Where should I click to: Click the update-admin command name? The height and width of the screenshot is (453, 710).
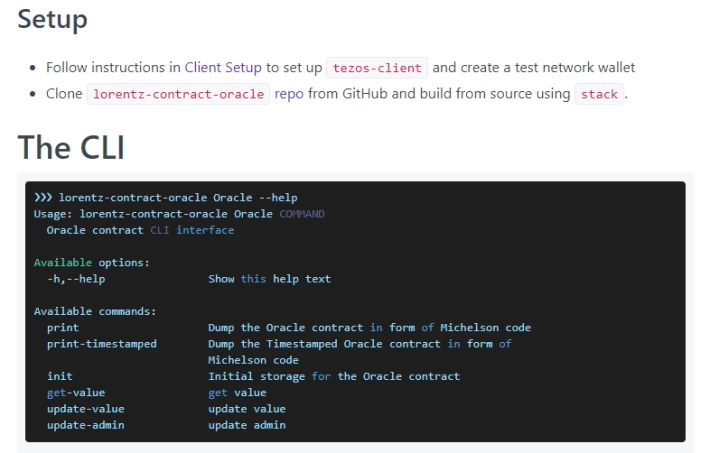[x=86, y=425]
